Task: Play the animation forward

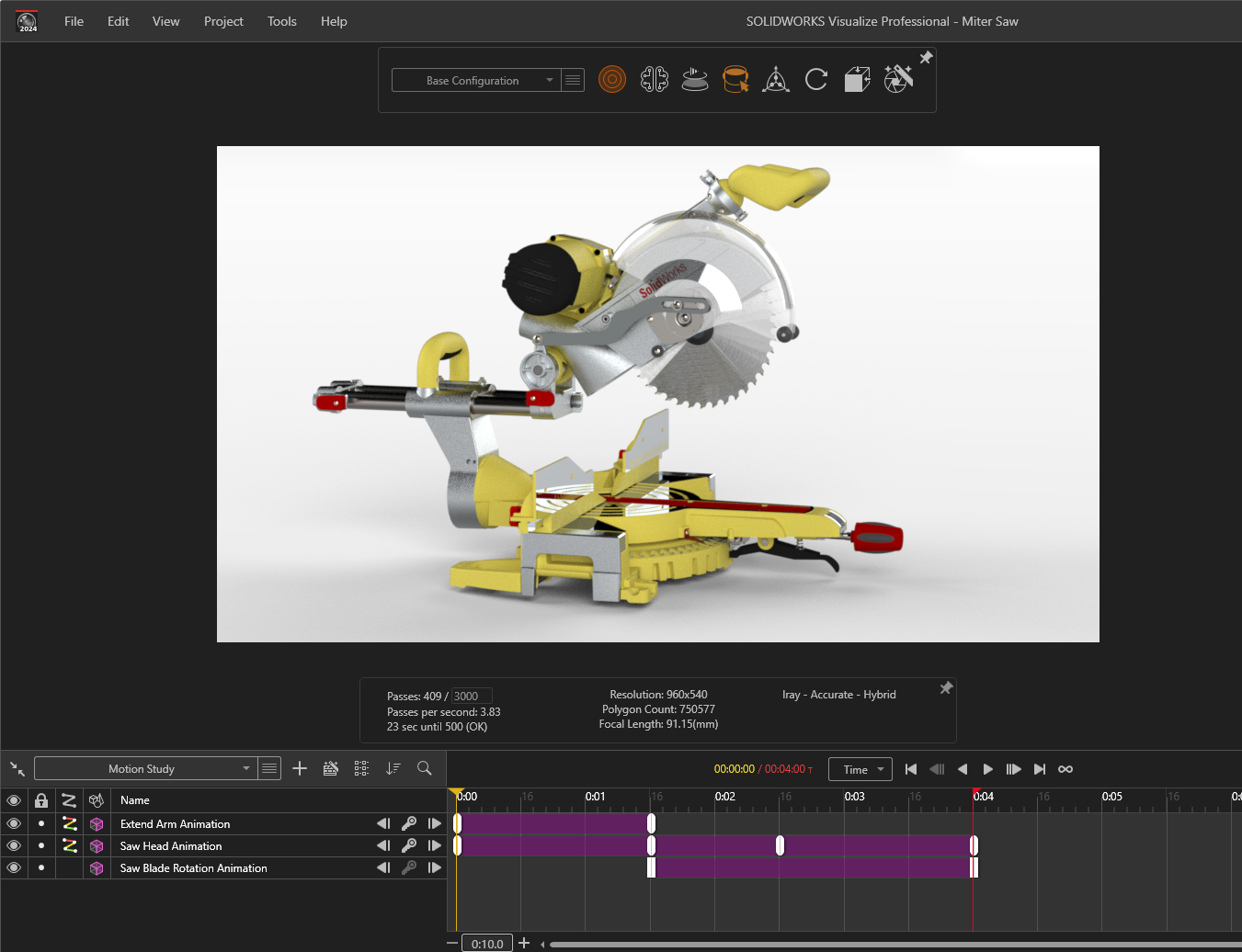Action: point(988,769)
